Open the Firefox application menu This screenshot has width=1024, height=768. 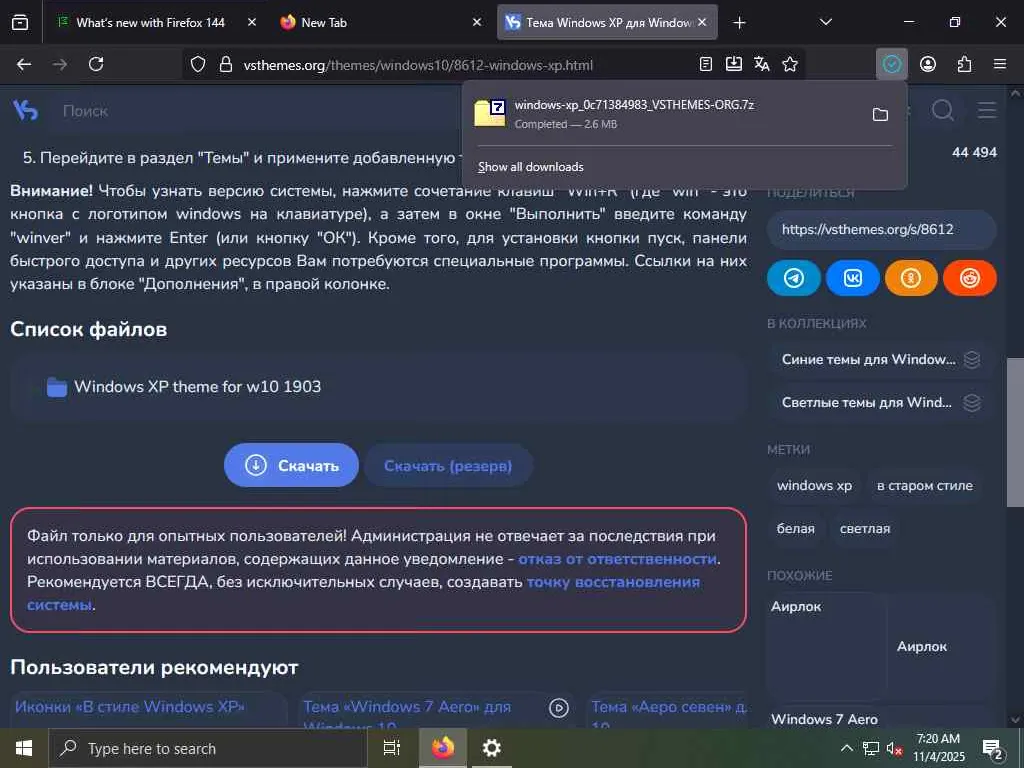click(x=999, y=64)
